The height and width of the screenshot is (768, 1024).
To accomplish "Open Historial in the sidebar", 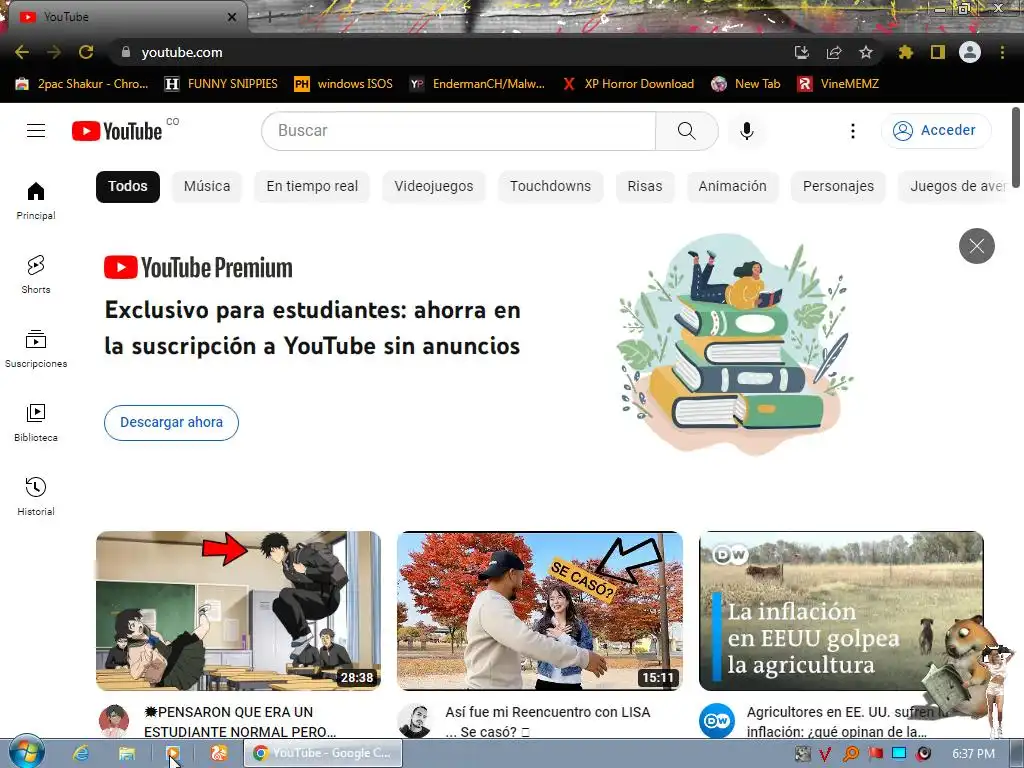I will 36,496.
